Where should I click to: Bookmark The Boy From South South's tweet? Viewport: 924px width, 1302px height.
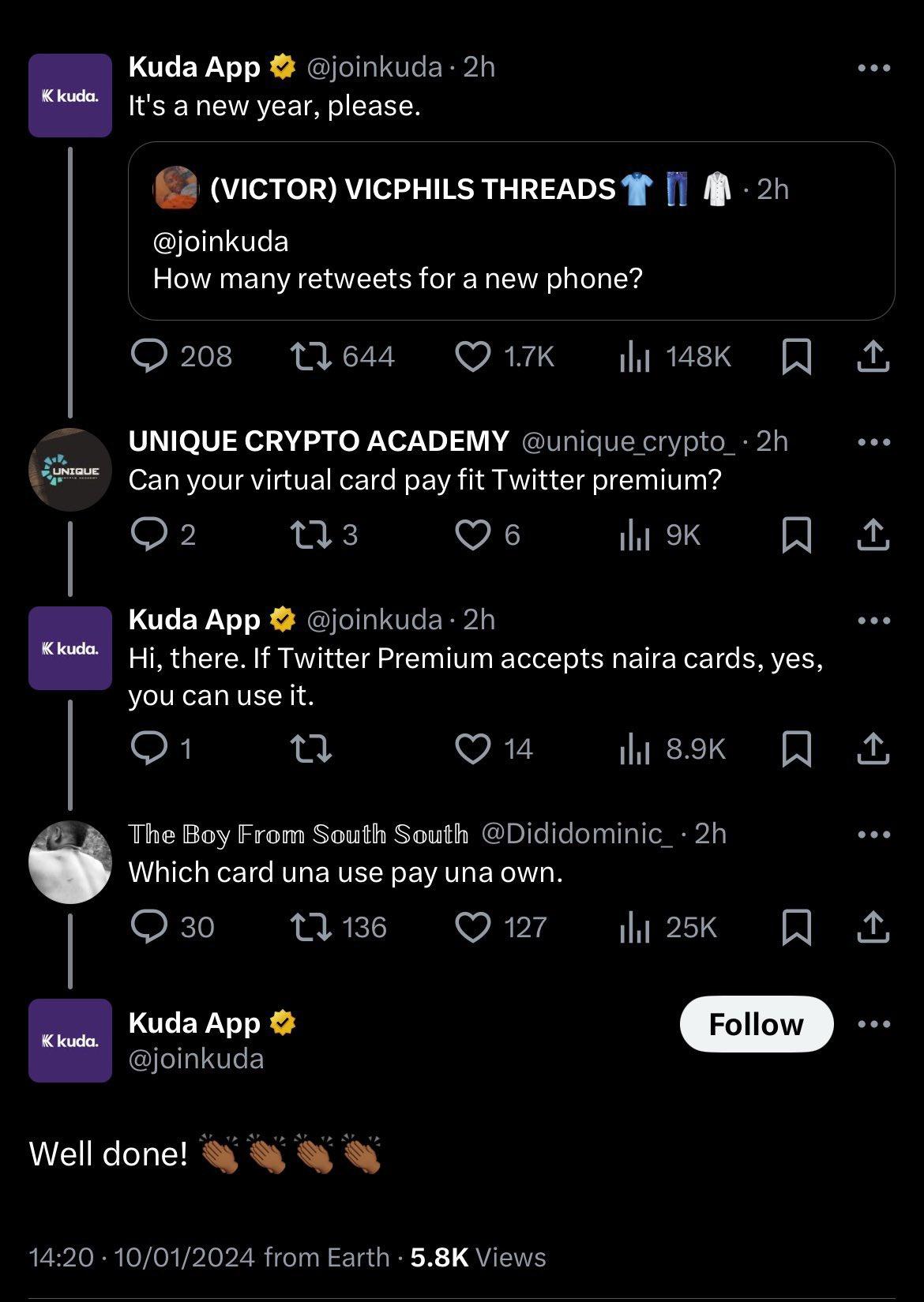[x=796, y=927]
